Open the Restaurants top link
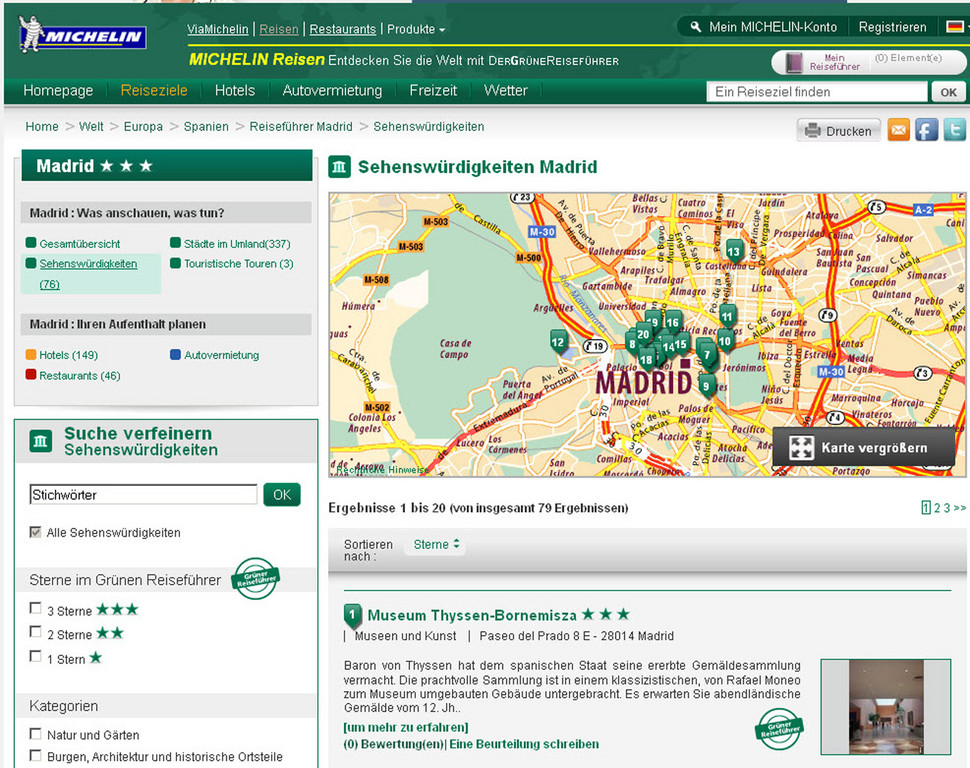The width and height of the screenshot is (970, 768). [x=343, y=29]
